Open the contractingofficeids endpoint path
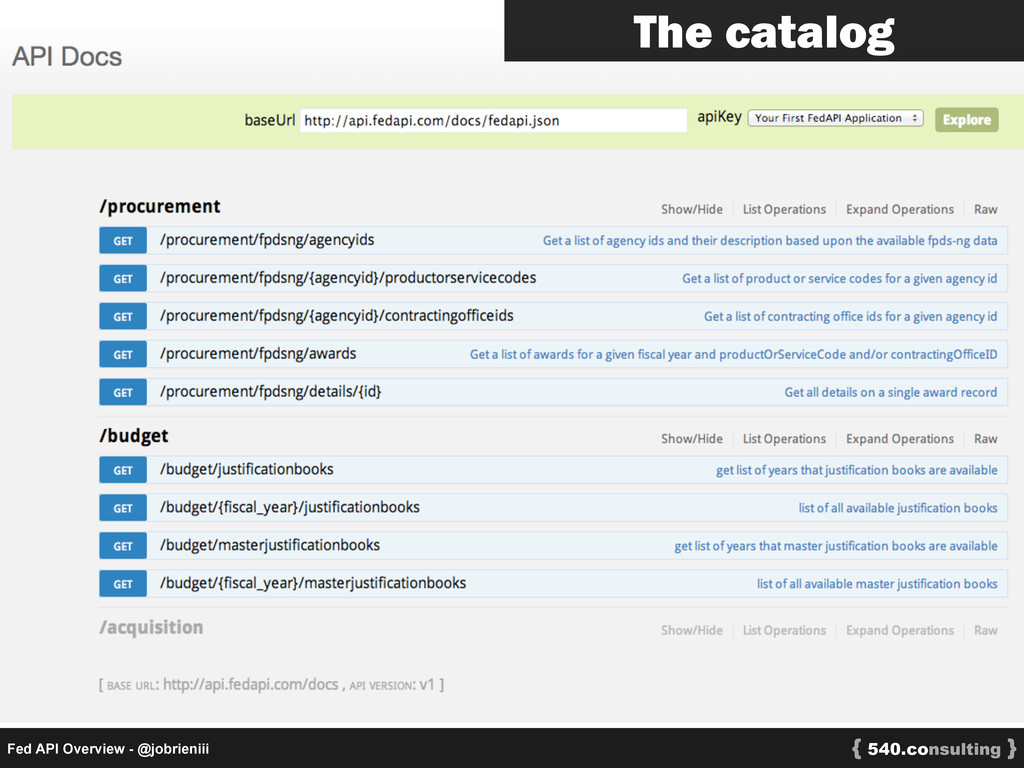The width and height of the screenshot is (1024, 768). 337,315
